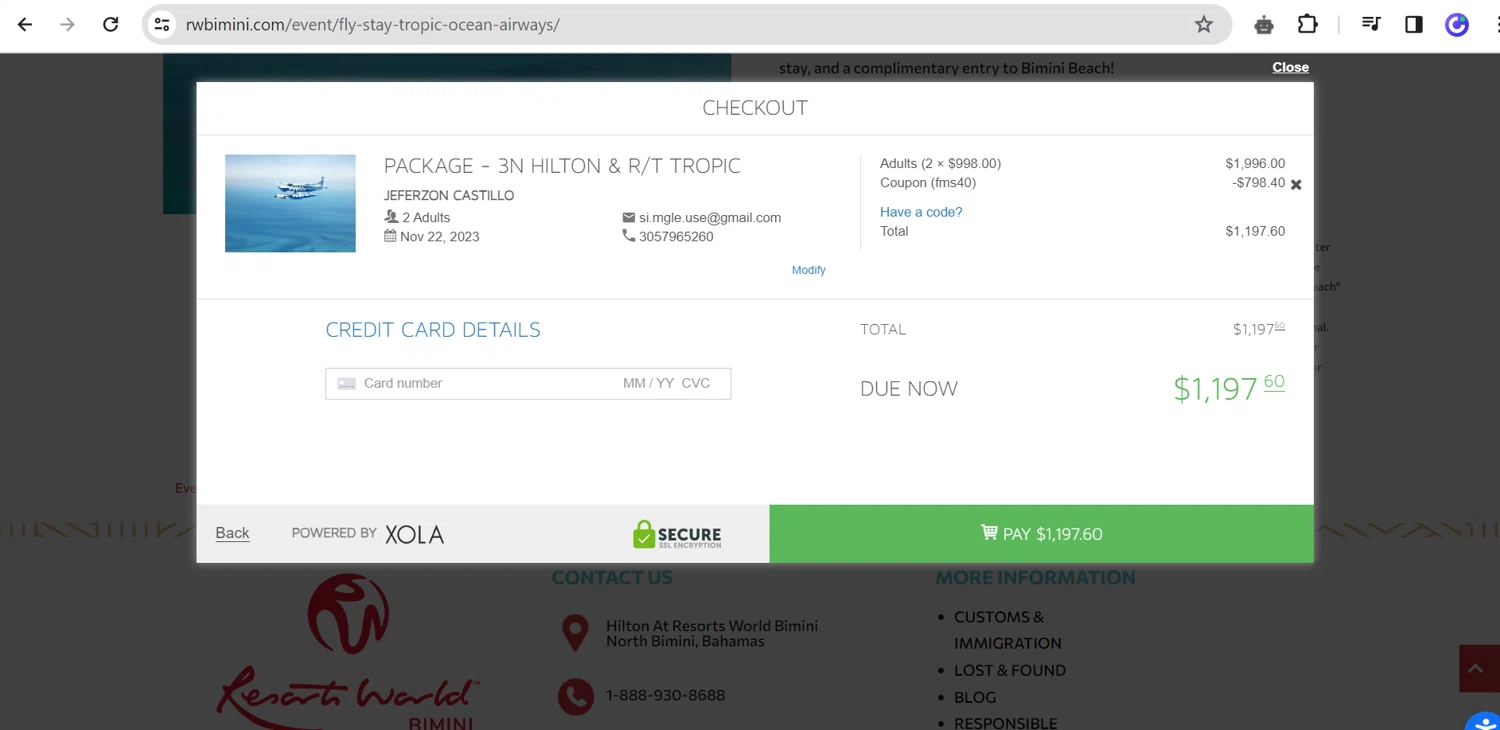Open Customs & Immigration link
The height and width of the screenshot is (730, 1500).
pos(1007,630)
